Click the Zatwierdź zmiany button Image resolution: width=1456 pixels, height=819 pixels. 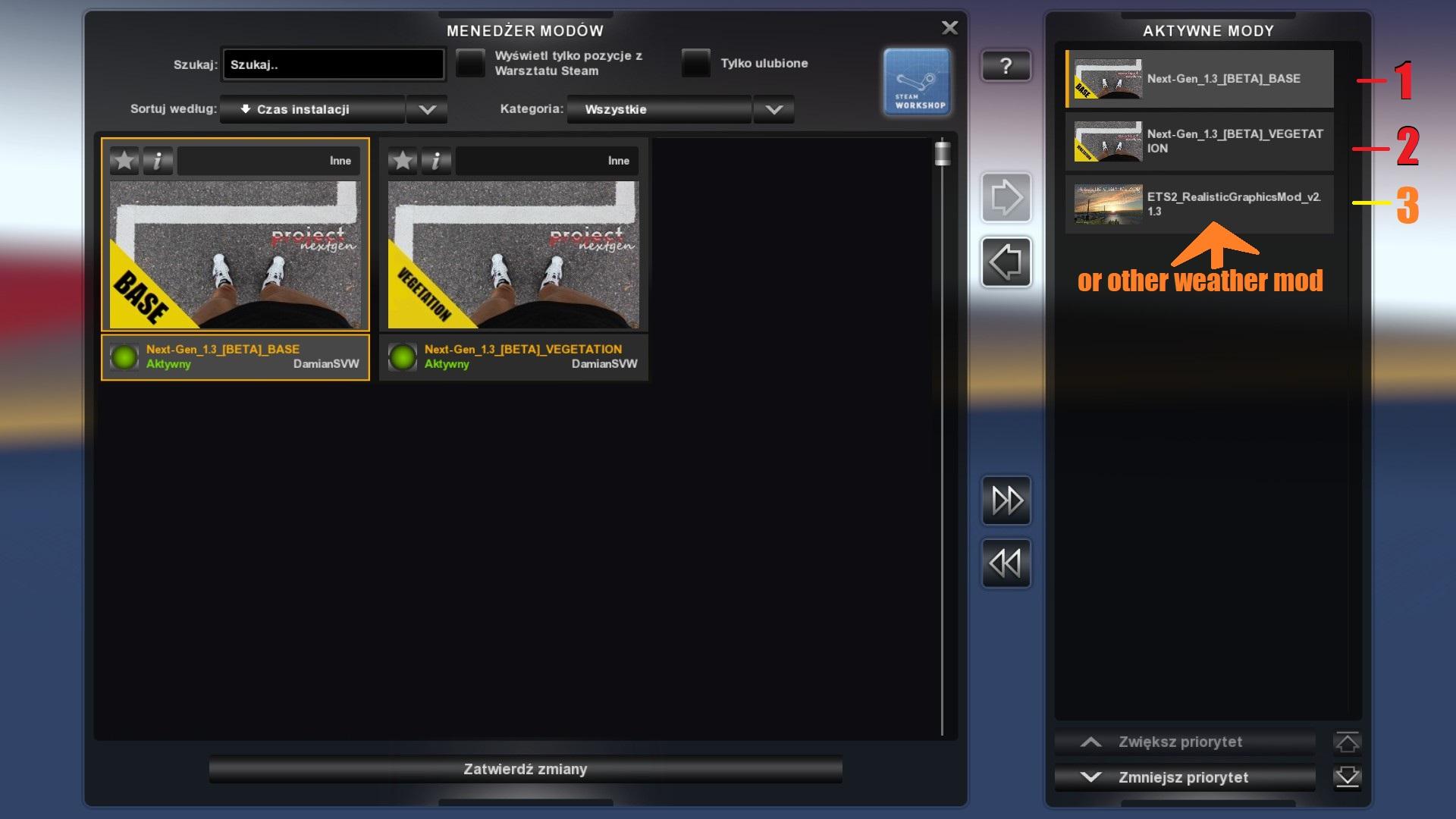tap(525, 769)
